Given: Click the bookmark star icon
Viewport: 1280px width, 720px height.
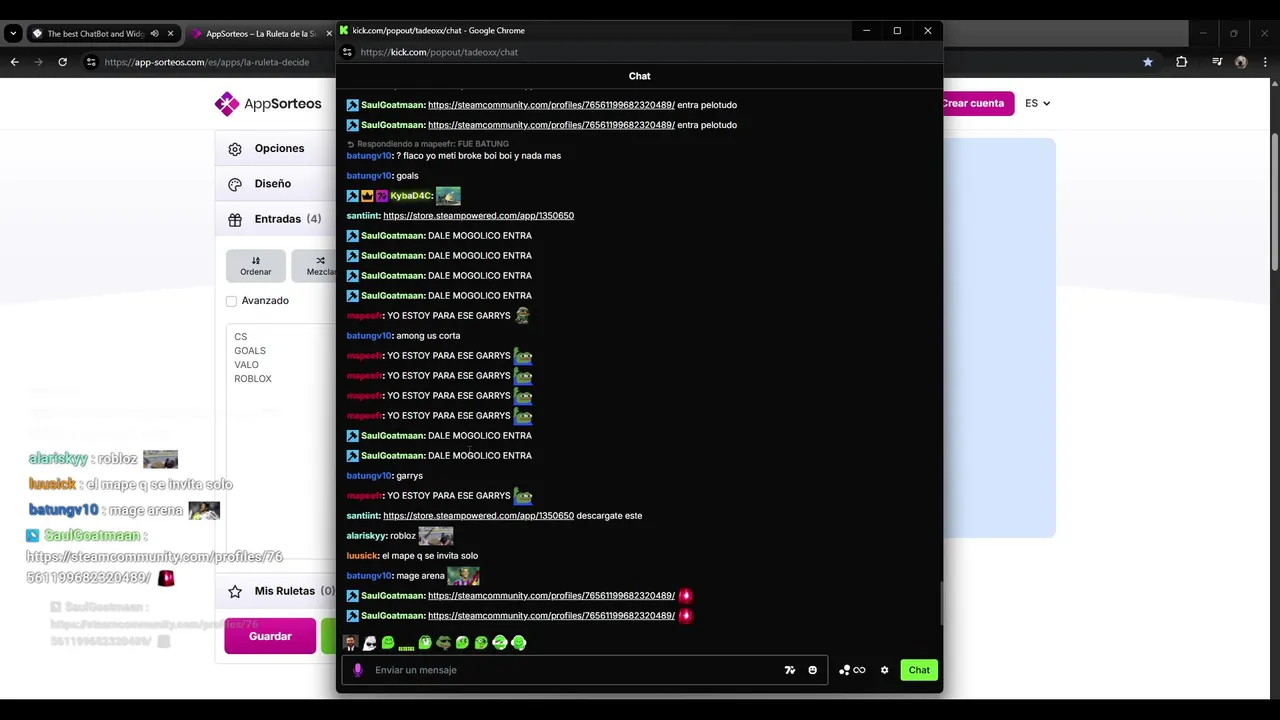Looking at the screenshot, I should click(x=1148, y=62).
